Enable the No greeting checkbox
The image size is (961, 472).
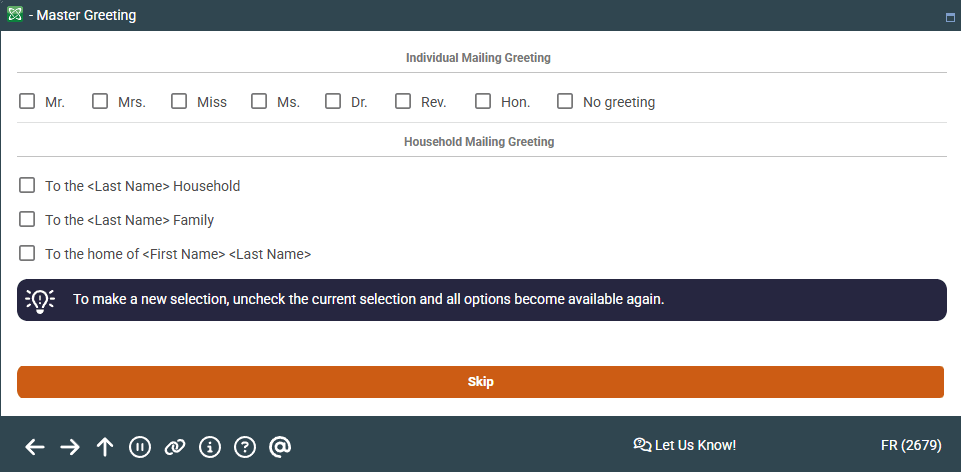tap(564, 101)
